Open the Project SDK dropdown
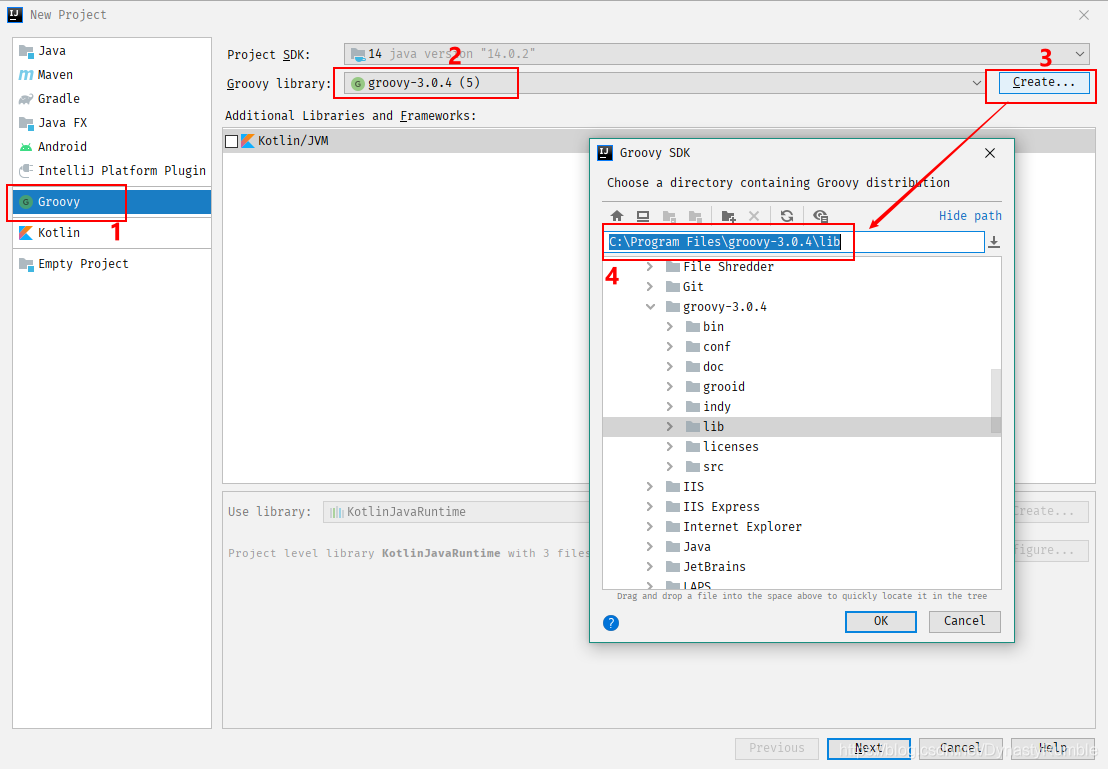Image resolution: width=1108 pixels, height=769 pixels. coord(1078,54)
